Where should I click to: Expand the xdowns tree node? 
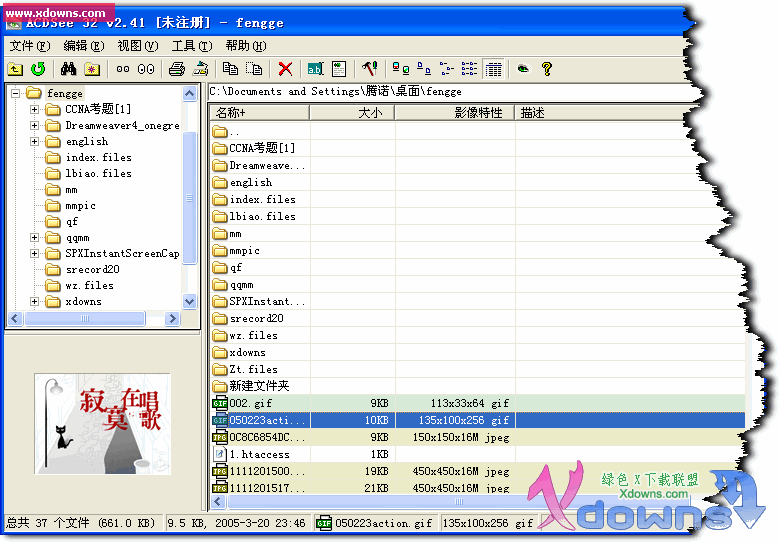tap(34, 301)
